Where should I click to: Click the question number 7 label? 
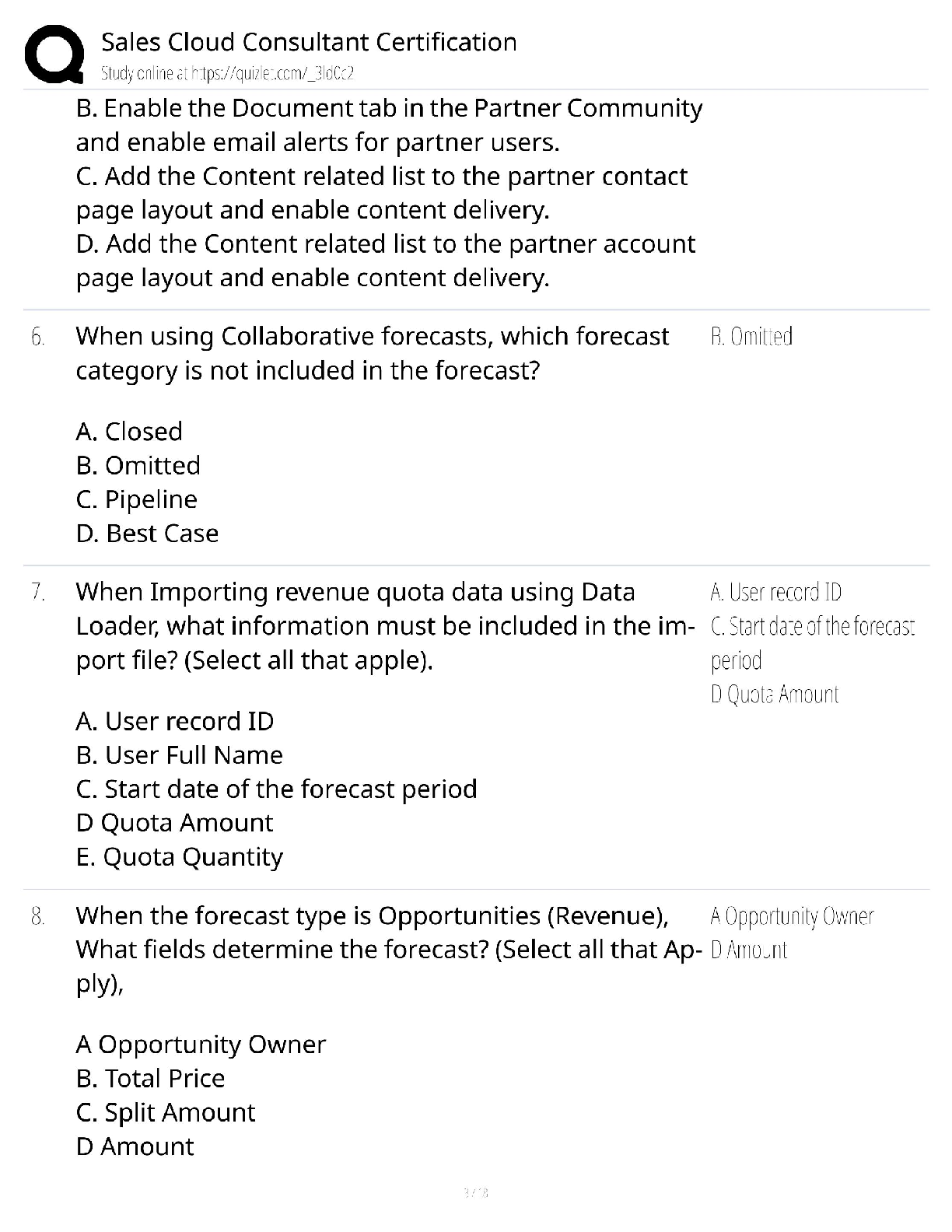point(37,593)
